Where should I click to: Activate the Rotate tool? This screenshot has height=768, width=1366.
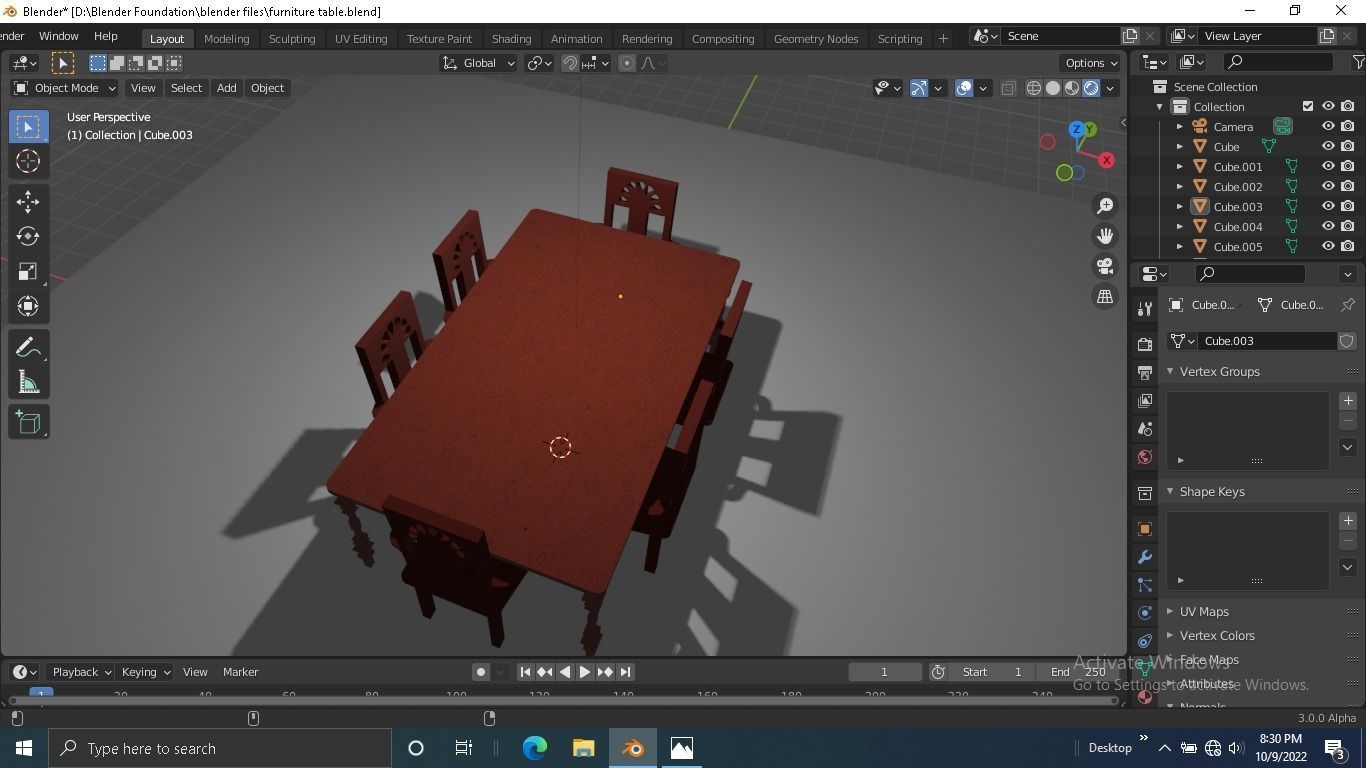(28, 236)
